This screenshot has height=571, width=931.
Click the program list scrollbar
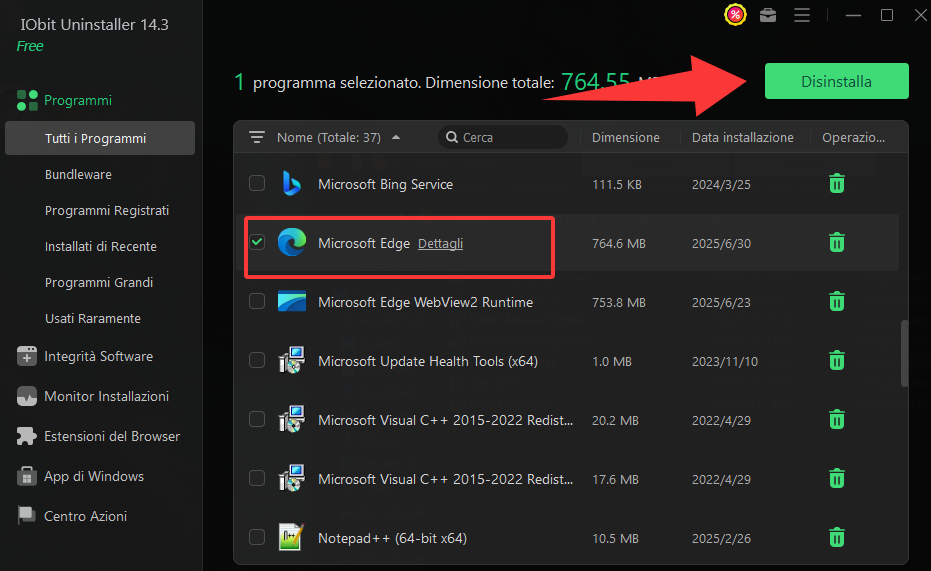tap(904, 354)
